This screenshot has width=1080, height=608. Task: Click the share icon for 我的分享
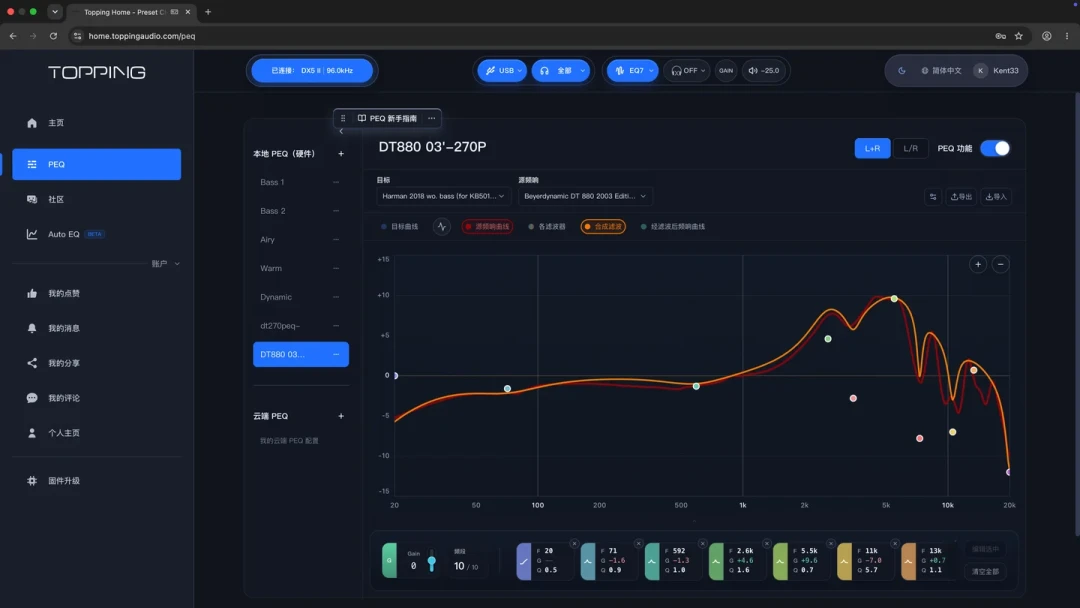pos(32,363)
